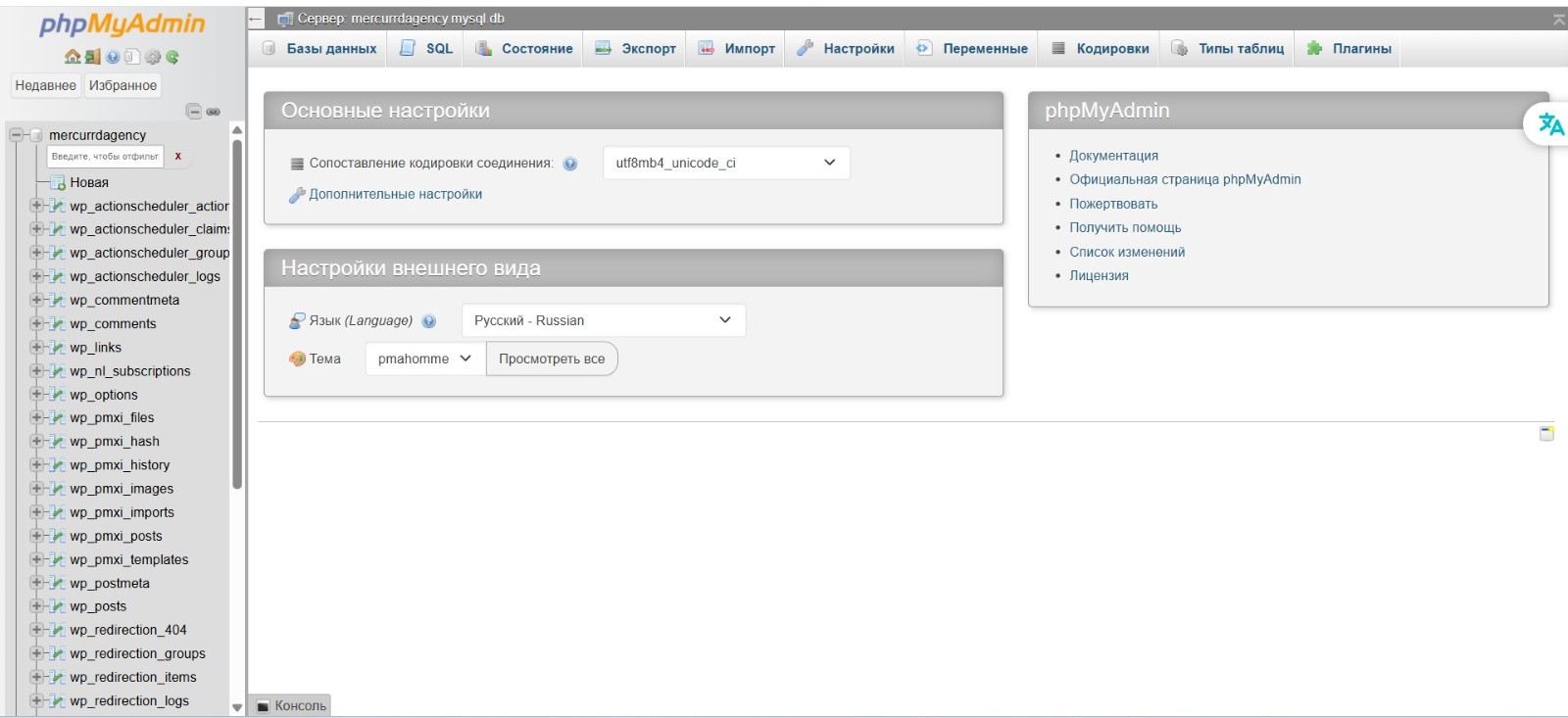Switch to the Состояние tab

524,48
